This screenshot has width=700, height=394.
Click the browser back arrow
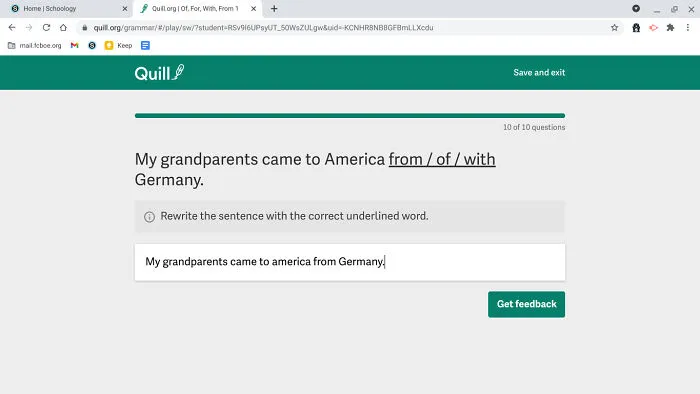(x=12, y=28)
